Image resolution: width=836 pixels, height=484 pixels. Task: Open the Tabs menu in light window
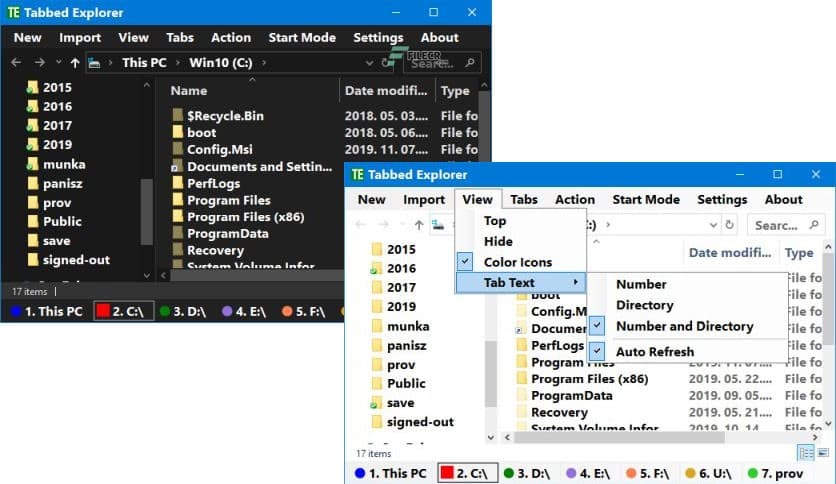[x=524, y=199]
